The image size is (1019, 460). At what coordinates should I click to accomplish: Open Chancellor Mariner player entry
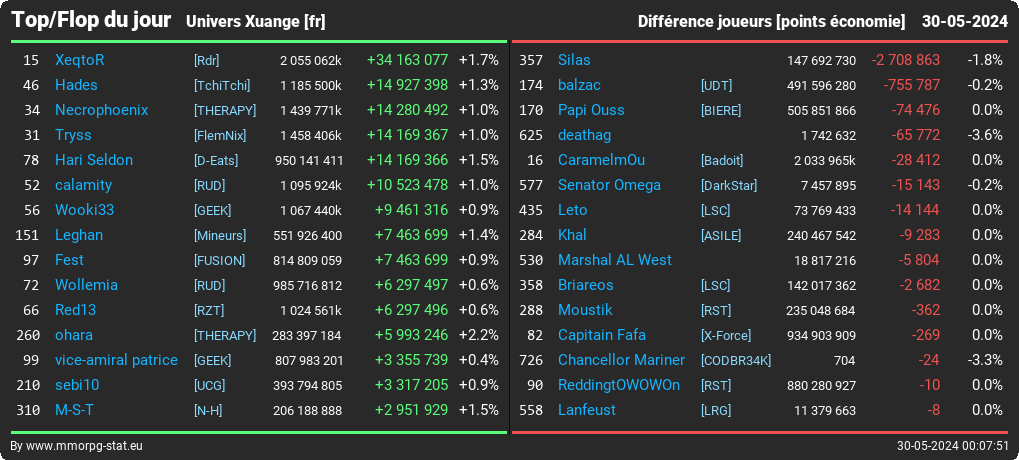[621, 360]
